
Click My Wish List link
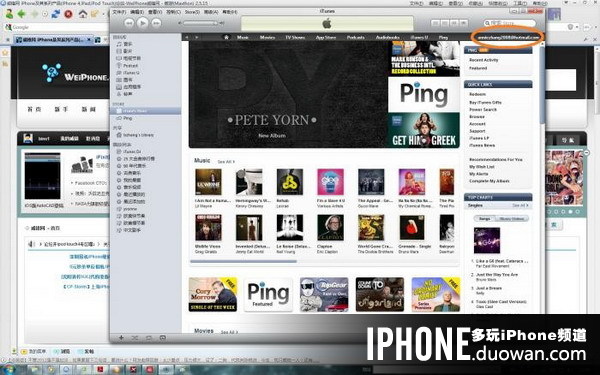point(482,167)
